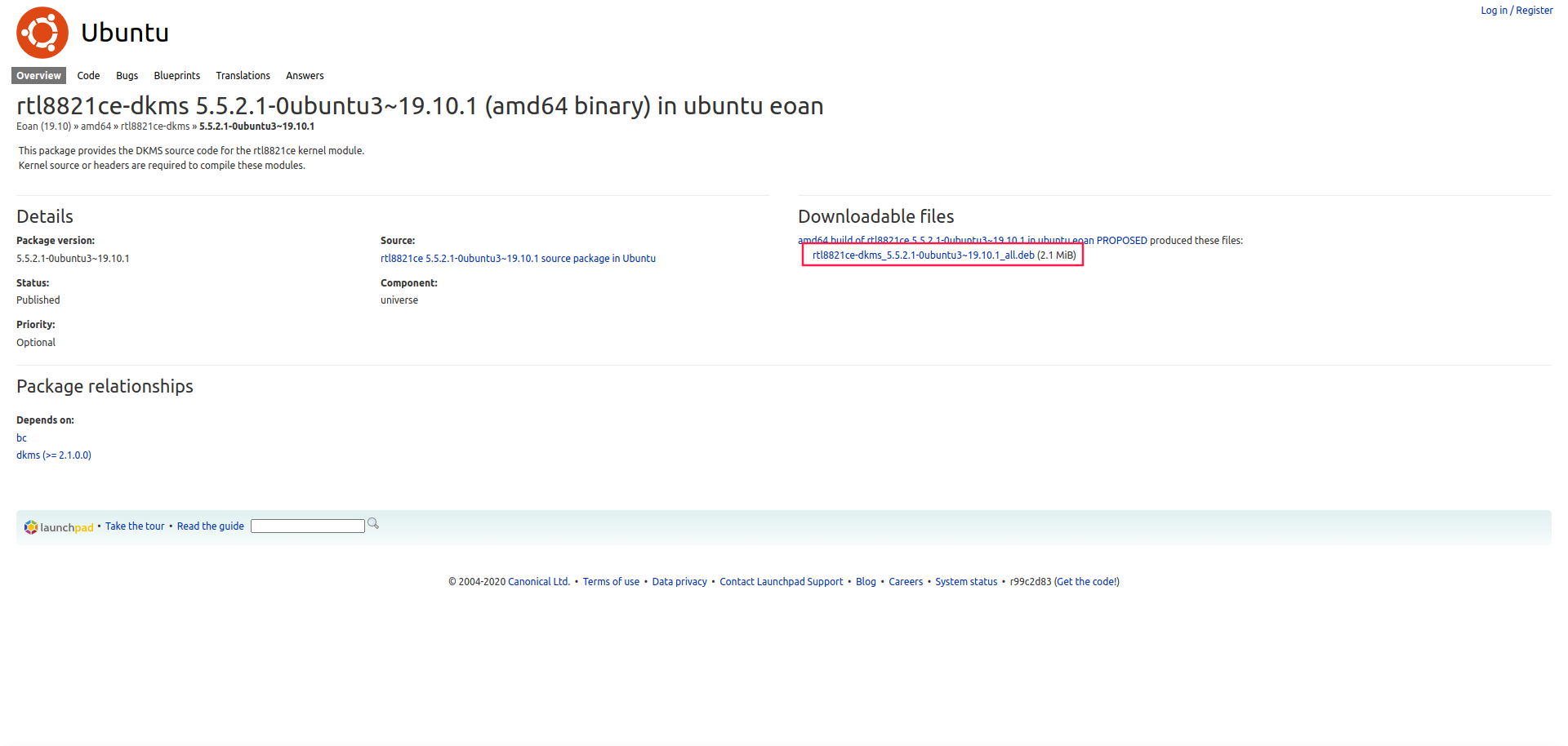Download rtl8821ce-dkms_5.5.2.1 _all.deb file
Screen dimensions: 1568x746
click(x=923, y=255)
